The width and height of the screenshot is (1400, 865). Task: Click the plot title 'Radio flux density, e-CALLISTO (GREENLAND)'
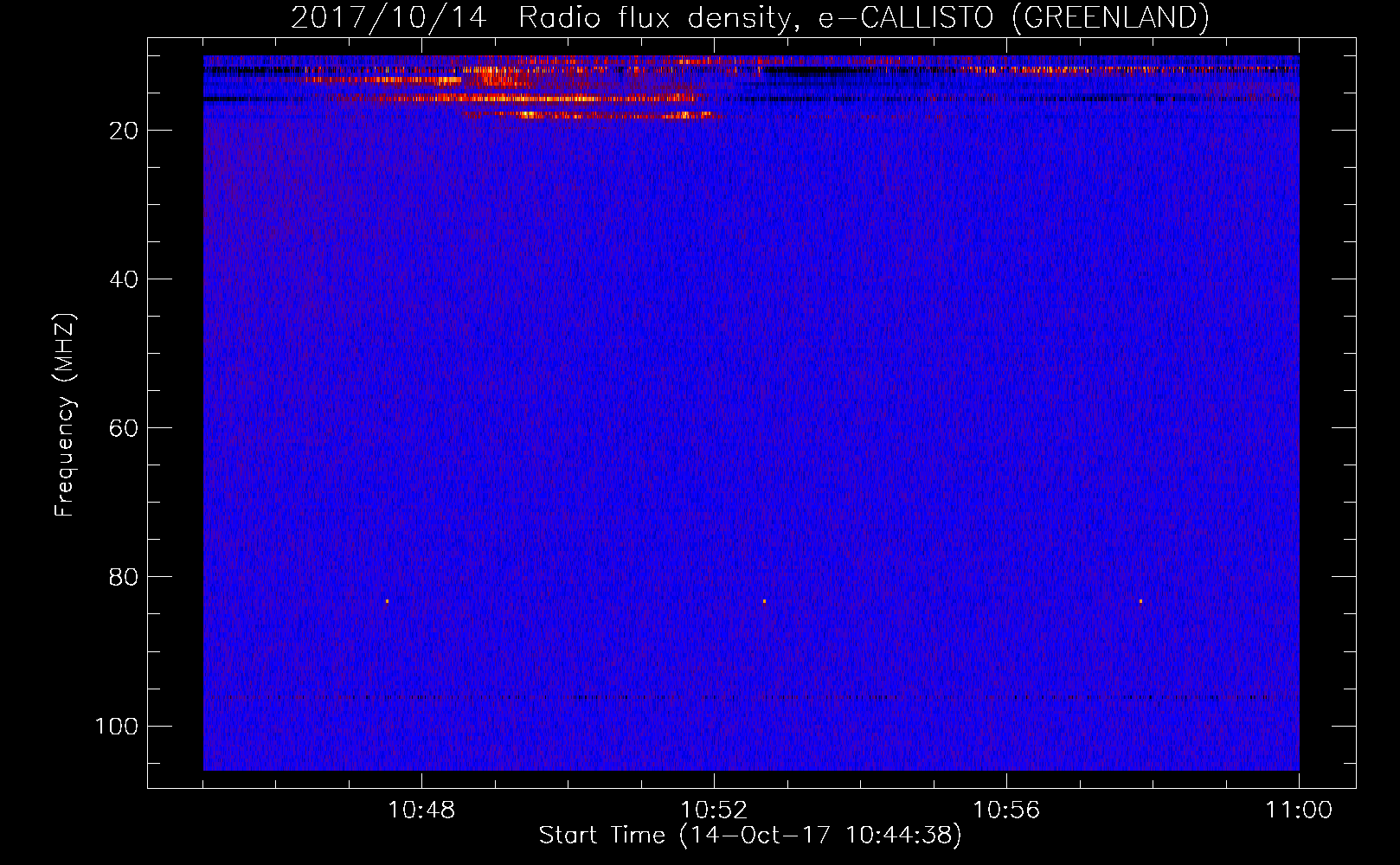click(864, 18)
